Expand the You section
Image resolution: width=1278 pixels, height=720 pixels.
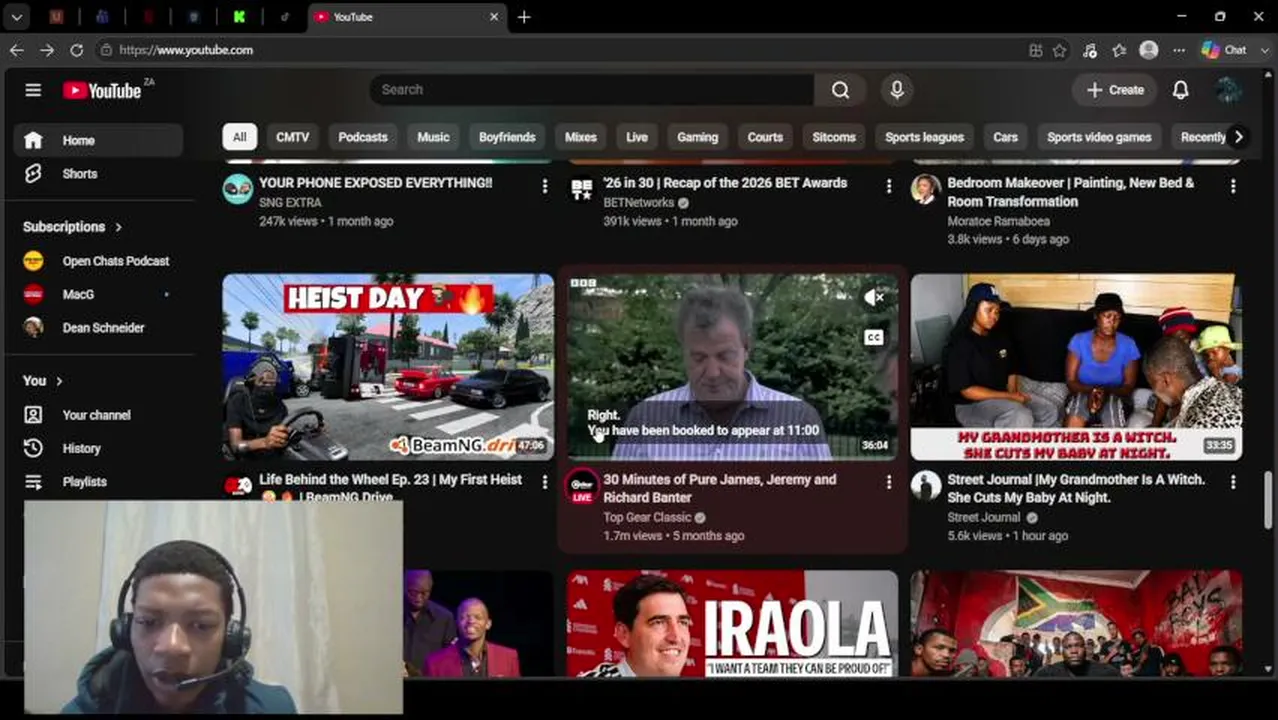tap(43, 381)
